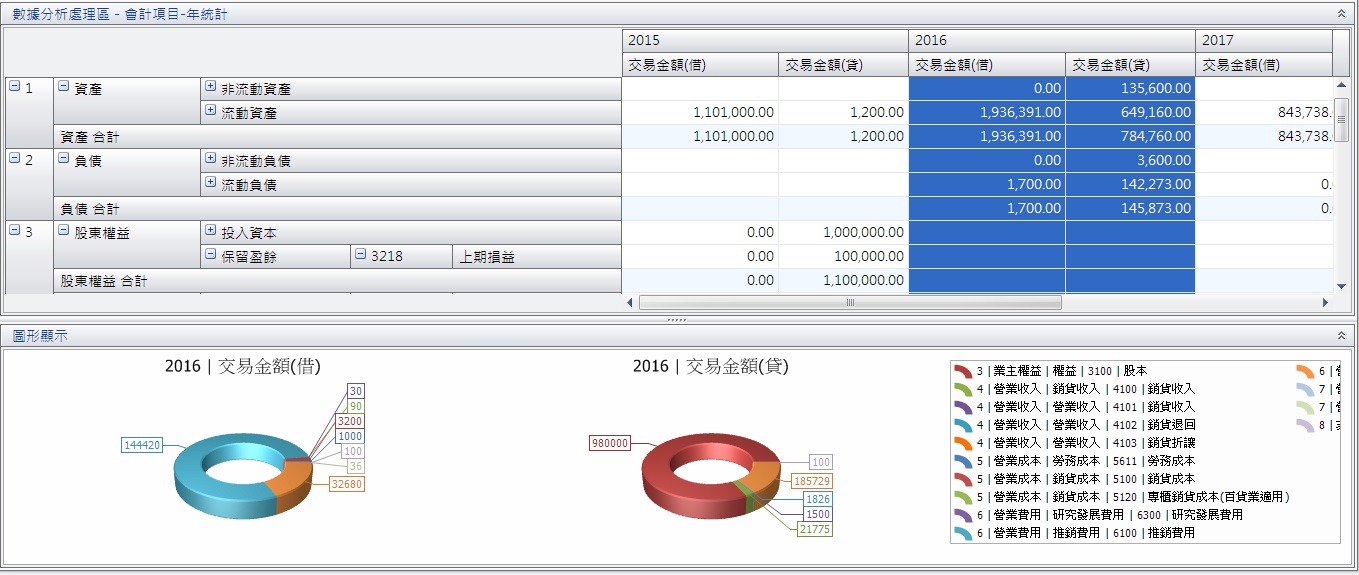Click the 185729 data label on credit chart
Screen dimensions: 1359x575
[811, 481]
